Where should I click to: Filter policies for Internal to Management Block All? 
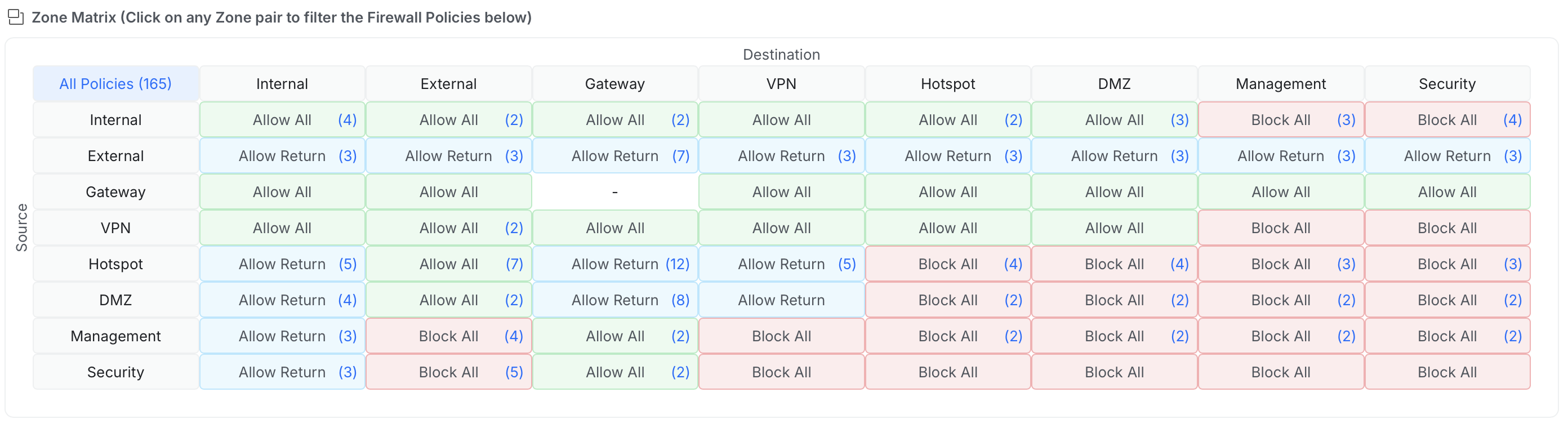point(1281,119)
